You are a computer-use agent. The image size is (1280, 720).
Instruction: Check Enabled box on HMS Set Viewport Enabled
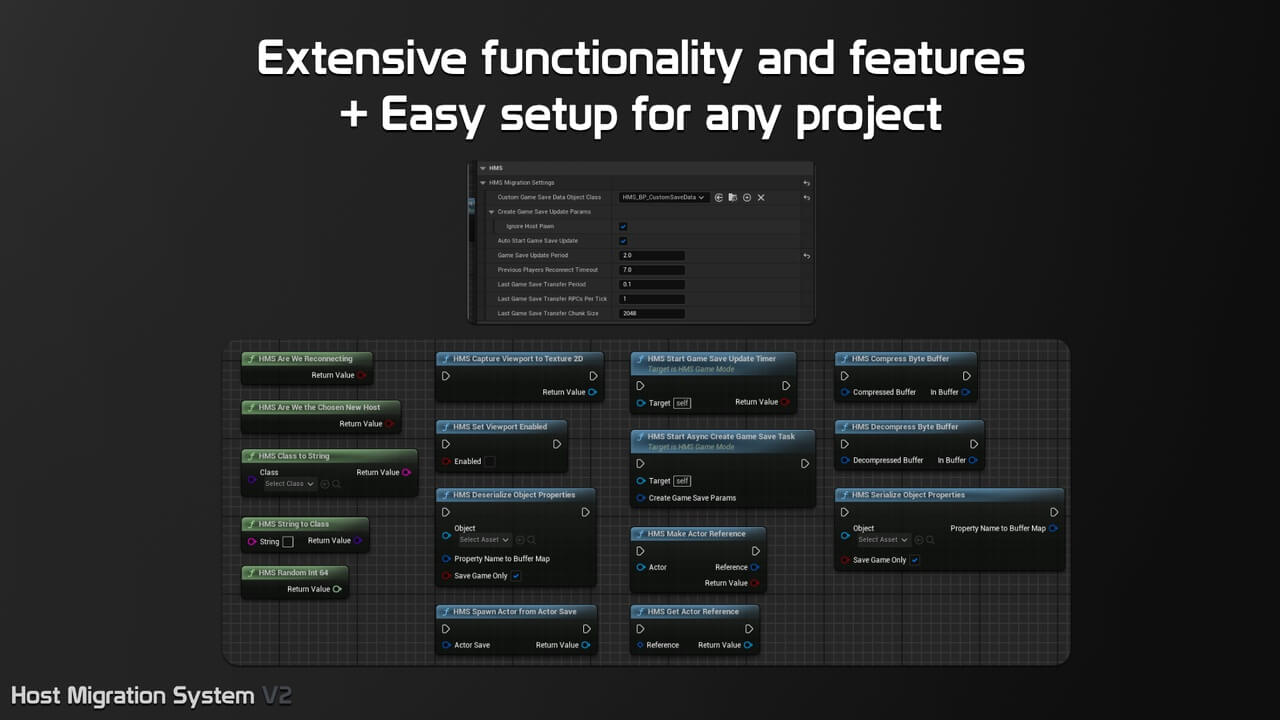click(489, 462)
